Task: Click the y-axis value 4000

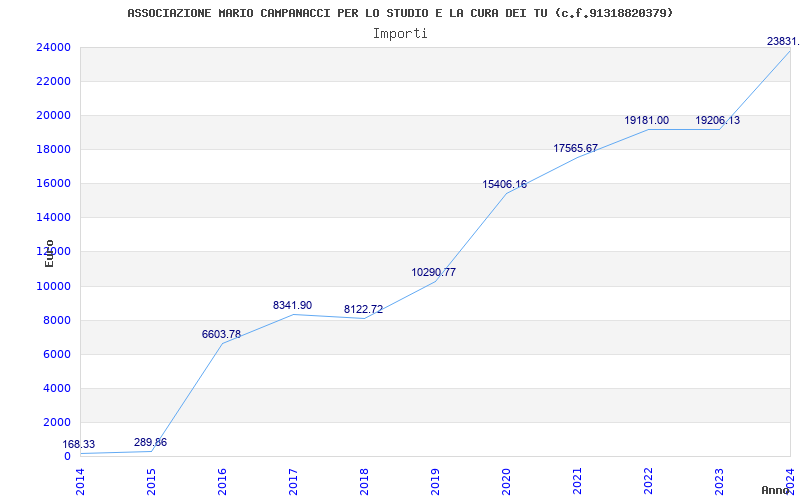Action: tap(57, 388)
